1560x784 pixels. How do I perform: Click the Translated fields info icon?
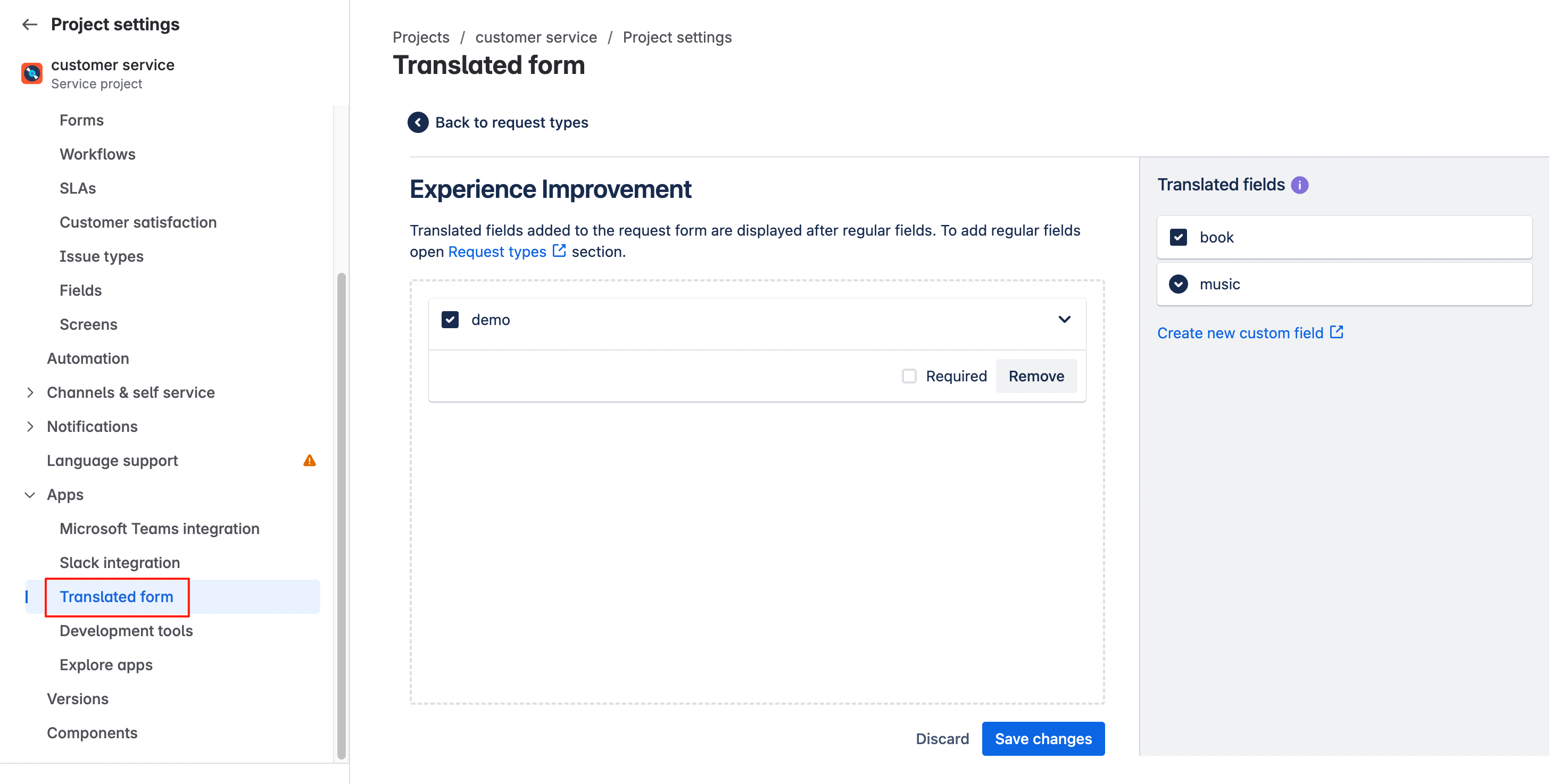(x=1300, y=185)
